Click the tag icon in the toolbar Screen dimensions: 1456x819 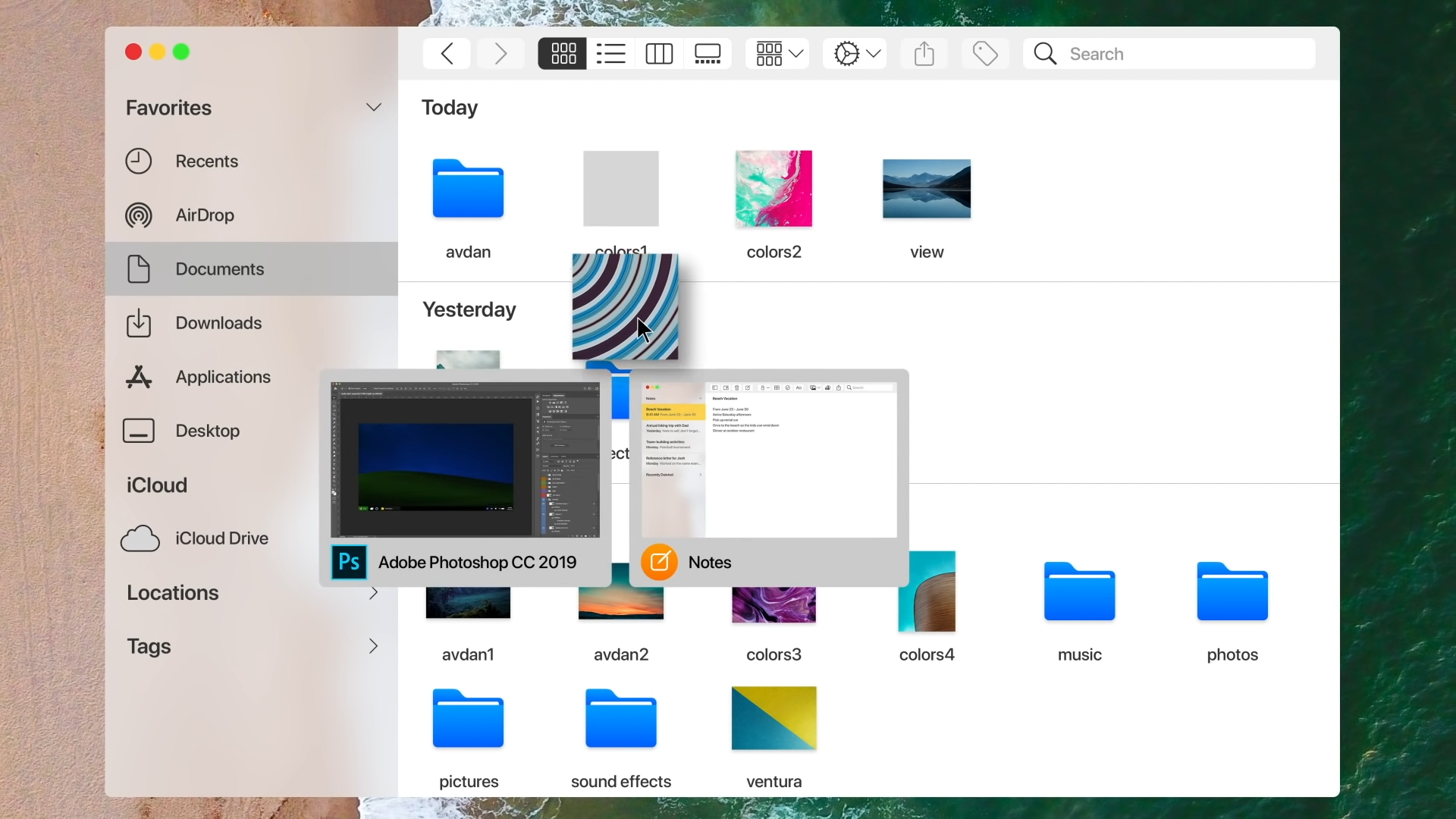tap(985, 54)
